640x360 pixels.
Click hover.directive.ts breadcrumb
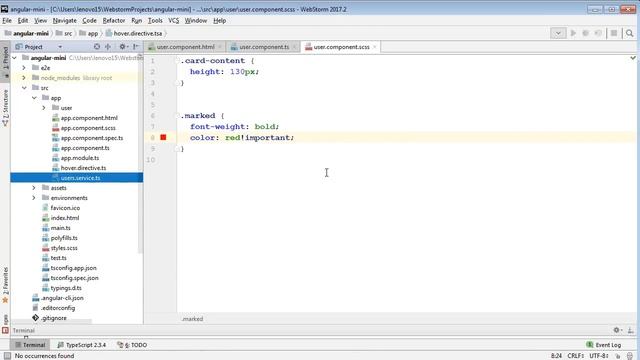(x=134, y=33)
